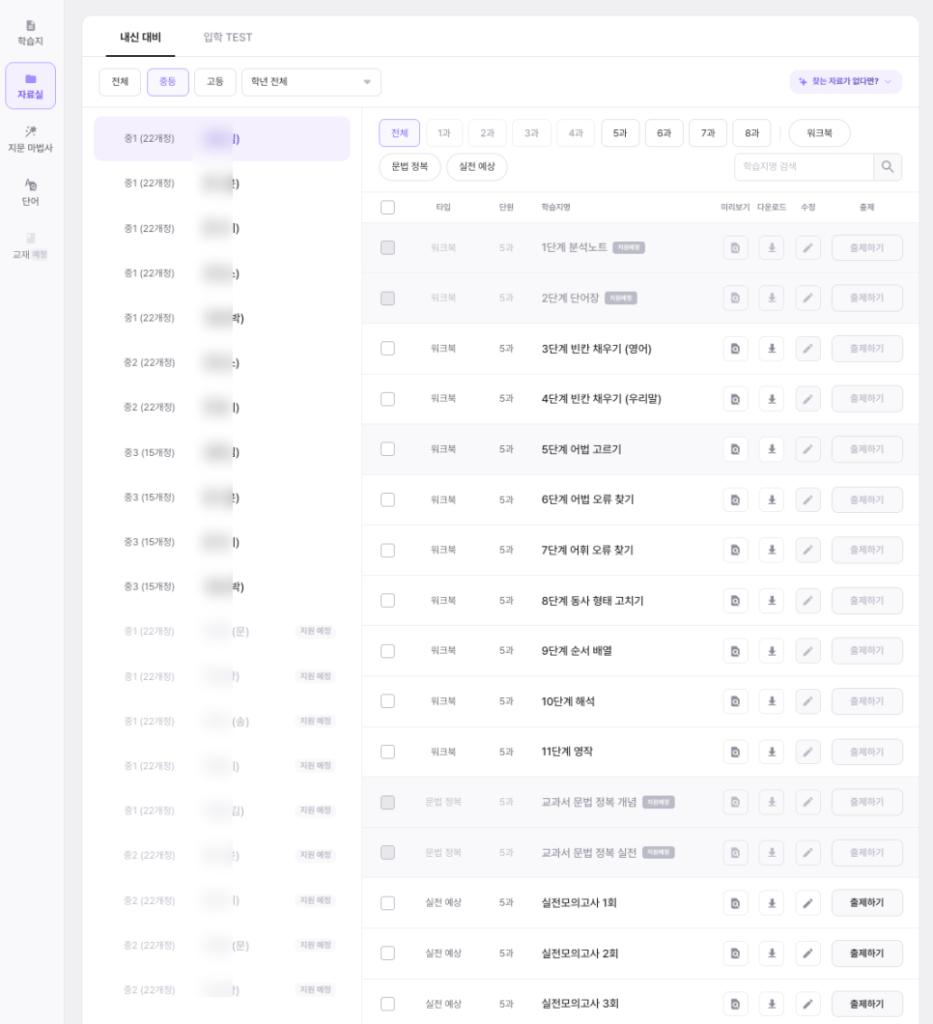
Task: Select the 9단계 순서 배열 row checkbox
Action: 388,651
